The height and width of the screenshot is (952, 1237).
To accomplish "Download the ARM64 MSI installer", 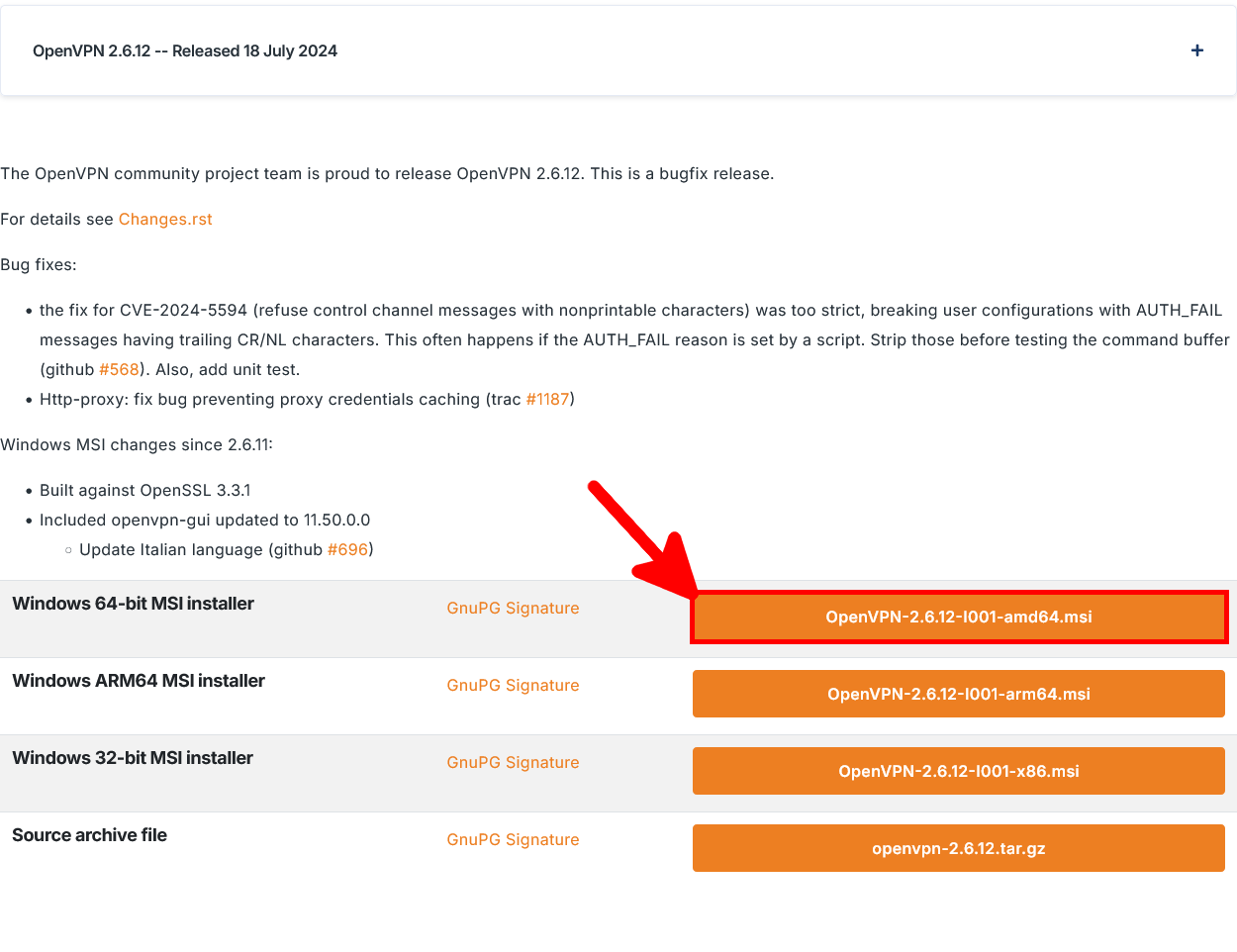I will point(958,694).
